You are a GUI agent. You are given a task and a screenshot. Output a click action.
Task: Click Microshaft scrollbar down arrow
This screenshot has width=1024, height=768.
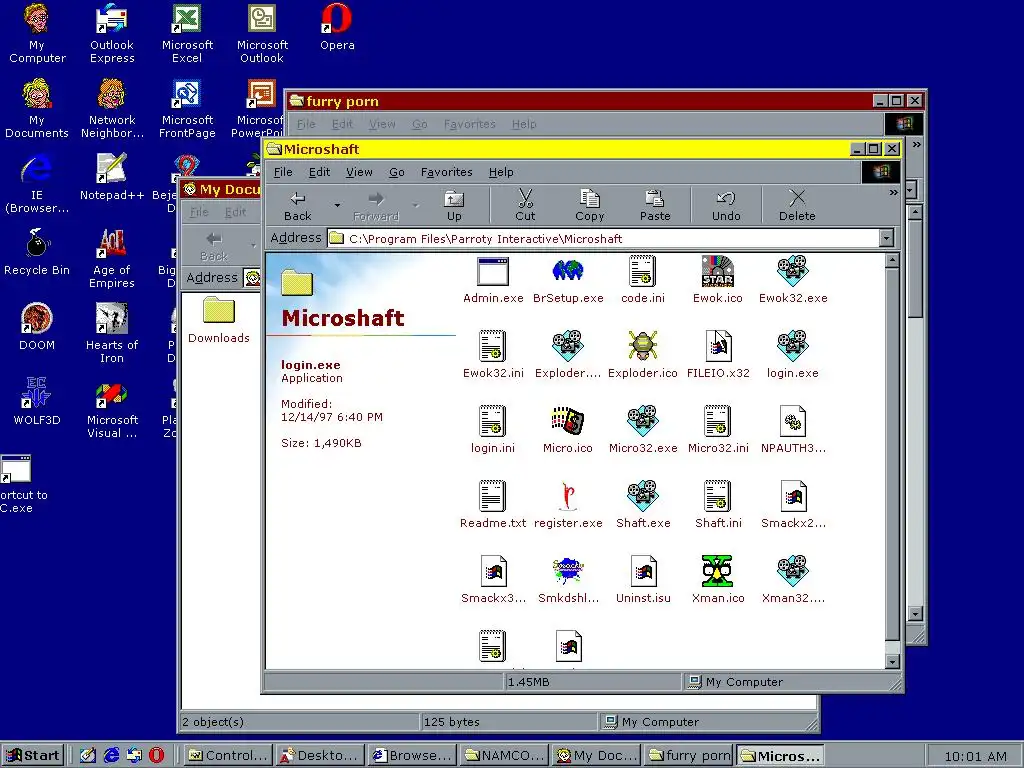tap(892, 662)
